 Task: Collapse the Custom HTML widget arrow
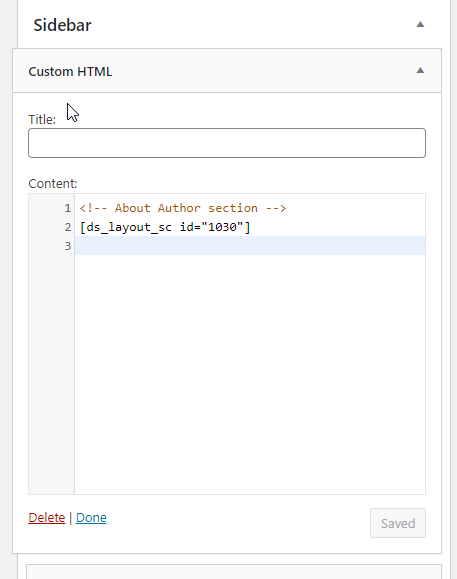coord(420,71)
